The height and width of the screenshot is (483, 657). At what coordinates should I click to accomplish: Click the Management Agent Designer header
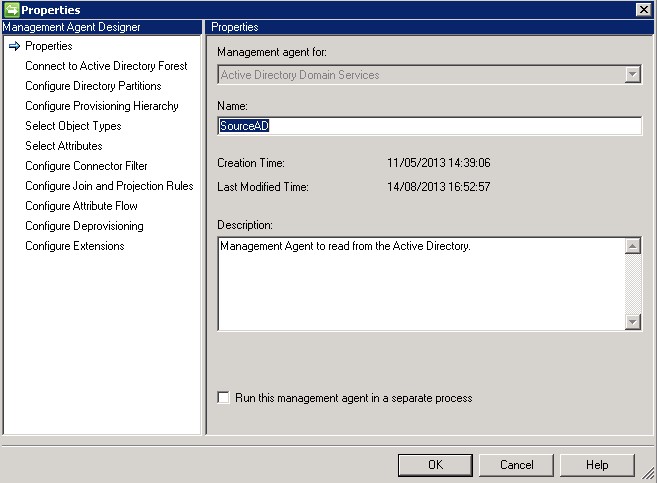point(102,27)
